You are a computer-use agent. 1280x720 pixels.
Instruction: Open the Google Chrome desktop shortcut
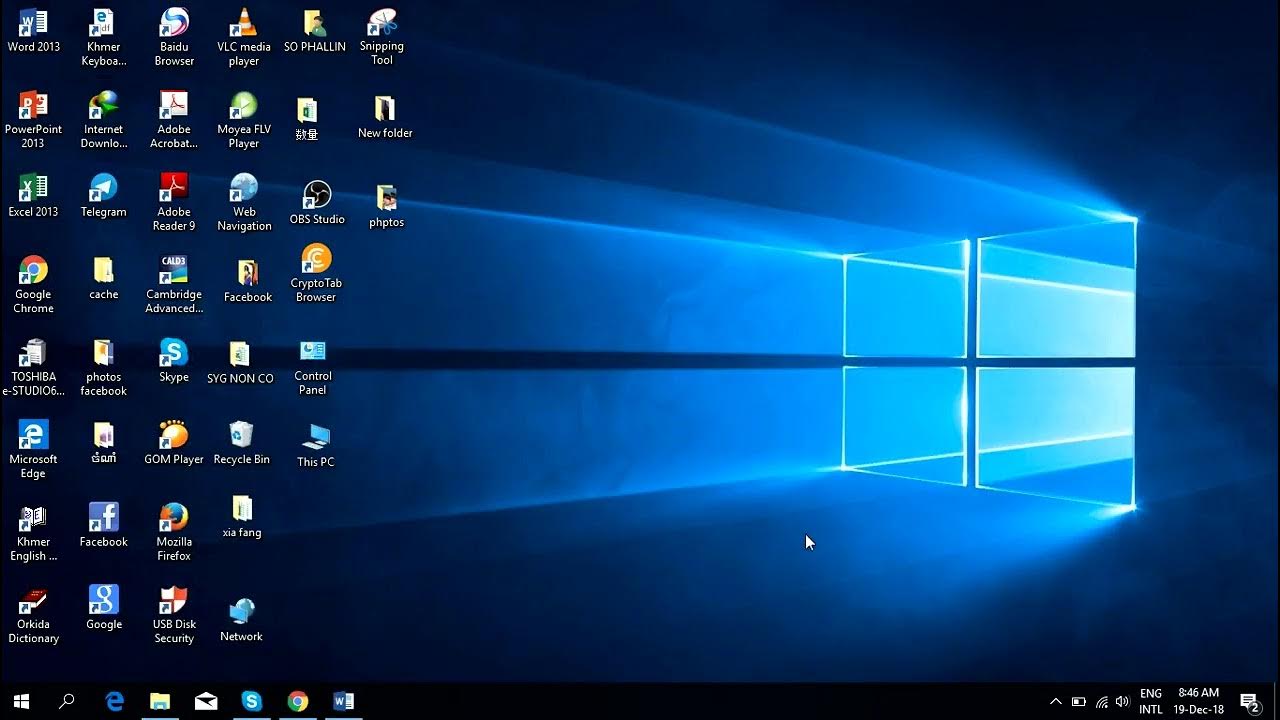[33, 285]
